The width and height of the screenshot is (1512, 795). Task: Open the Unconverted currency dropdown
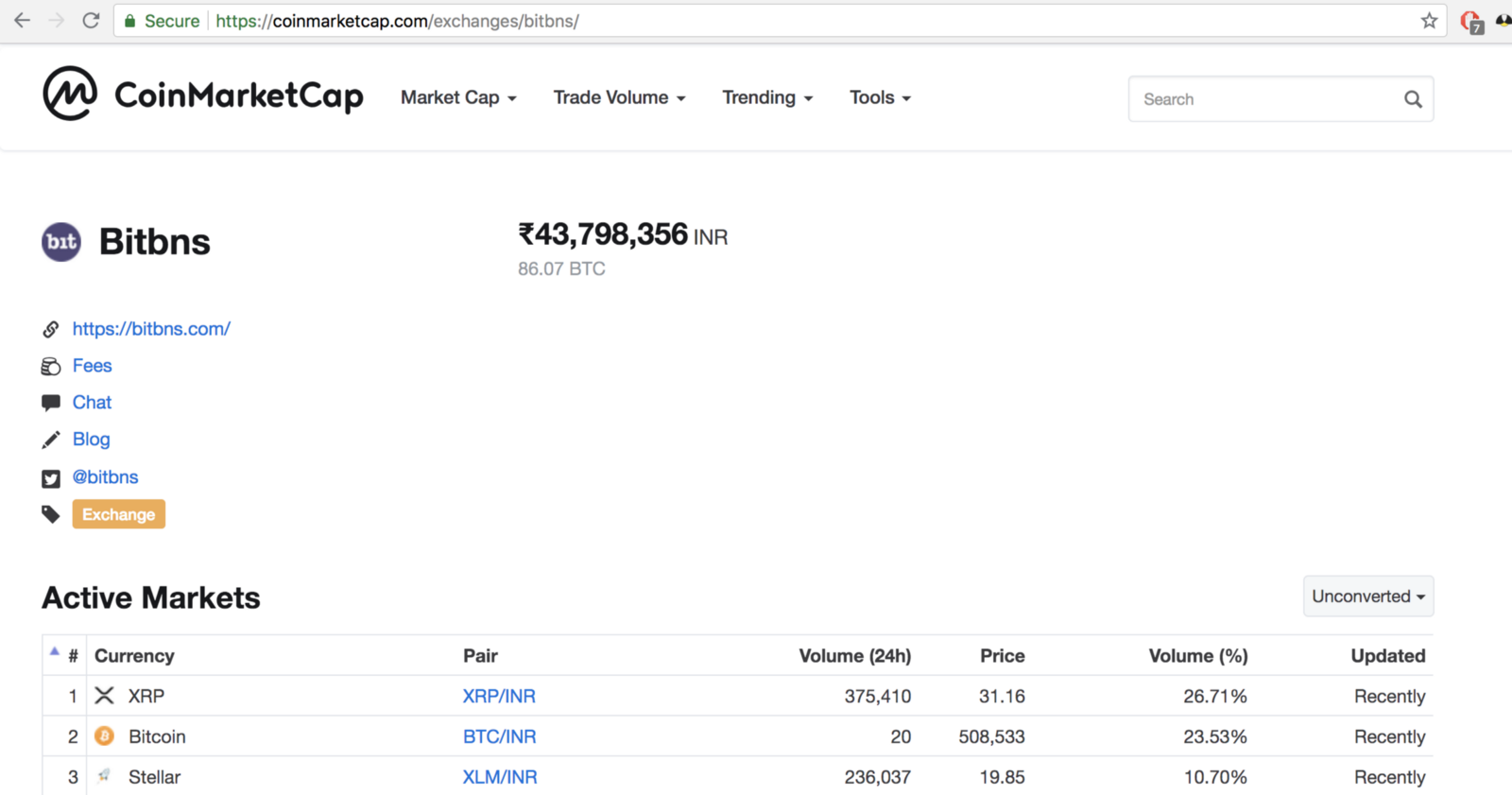(x=1367, y=596)
